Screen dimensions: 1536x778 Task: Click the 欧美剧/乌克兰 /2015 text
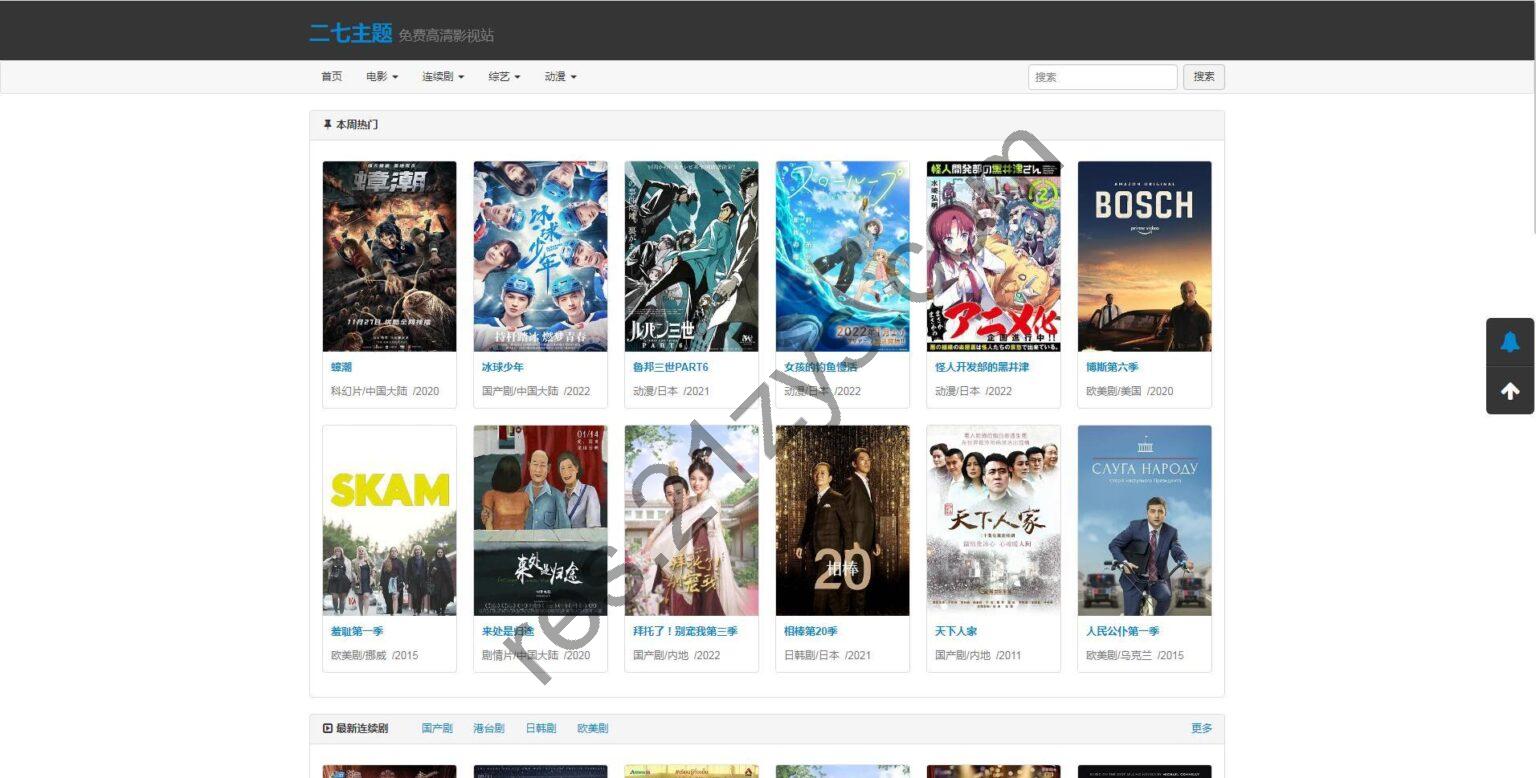coord(1134,655)
